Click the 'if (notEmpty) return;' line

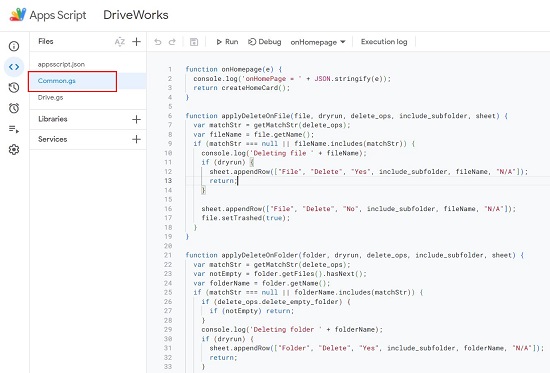point(252,311)
